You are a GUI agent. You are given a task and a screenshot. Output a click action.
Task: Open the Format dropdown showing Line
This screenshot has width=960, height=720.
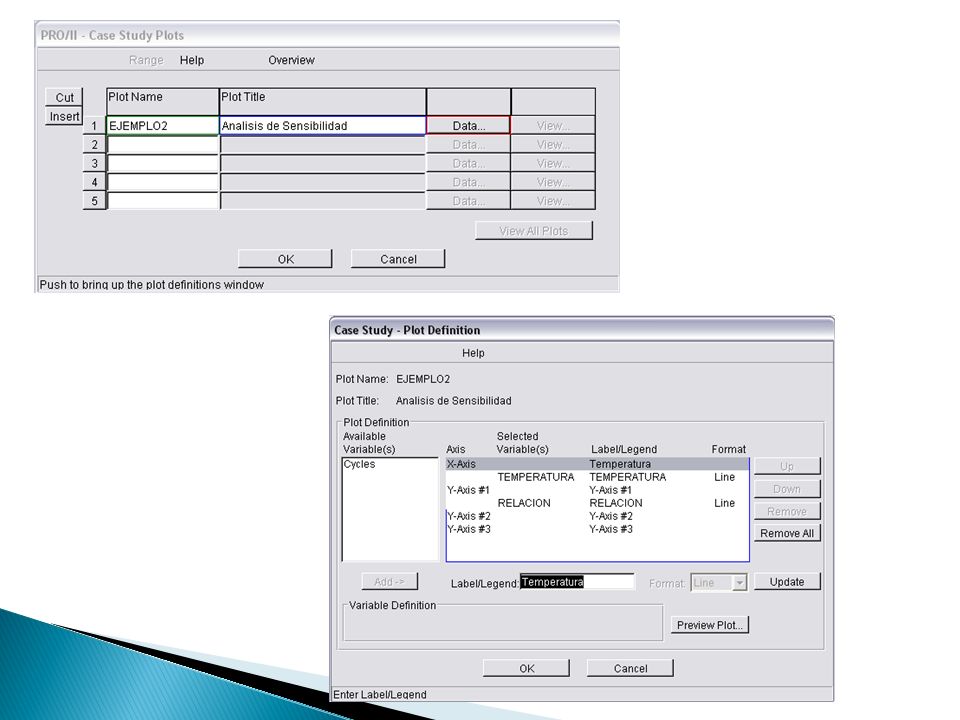click(740, 582)
